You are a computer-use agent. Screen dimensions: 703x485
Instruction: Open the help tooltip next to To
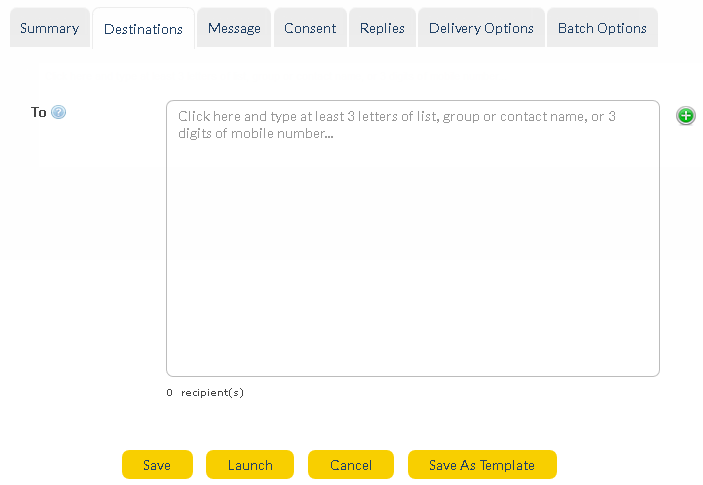[x=58, y=113]
